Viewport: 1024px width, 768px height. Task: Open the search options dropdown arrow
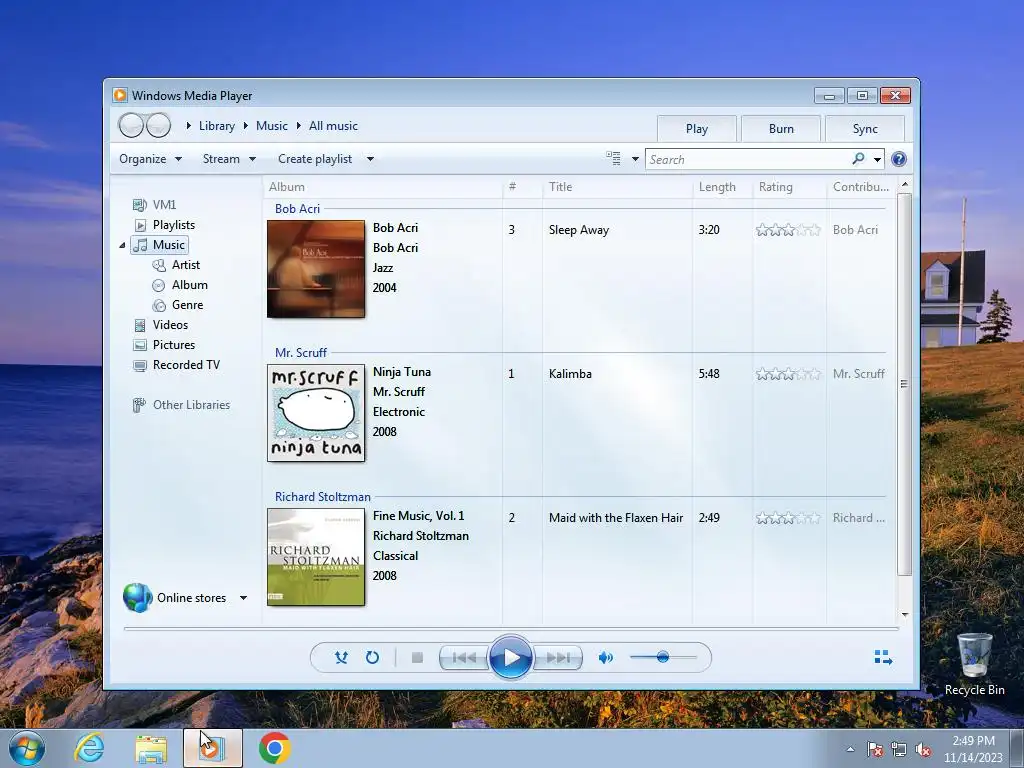pyautogui.click(x=877, y=159)
